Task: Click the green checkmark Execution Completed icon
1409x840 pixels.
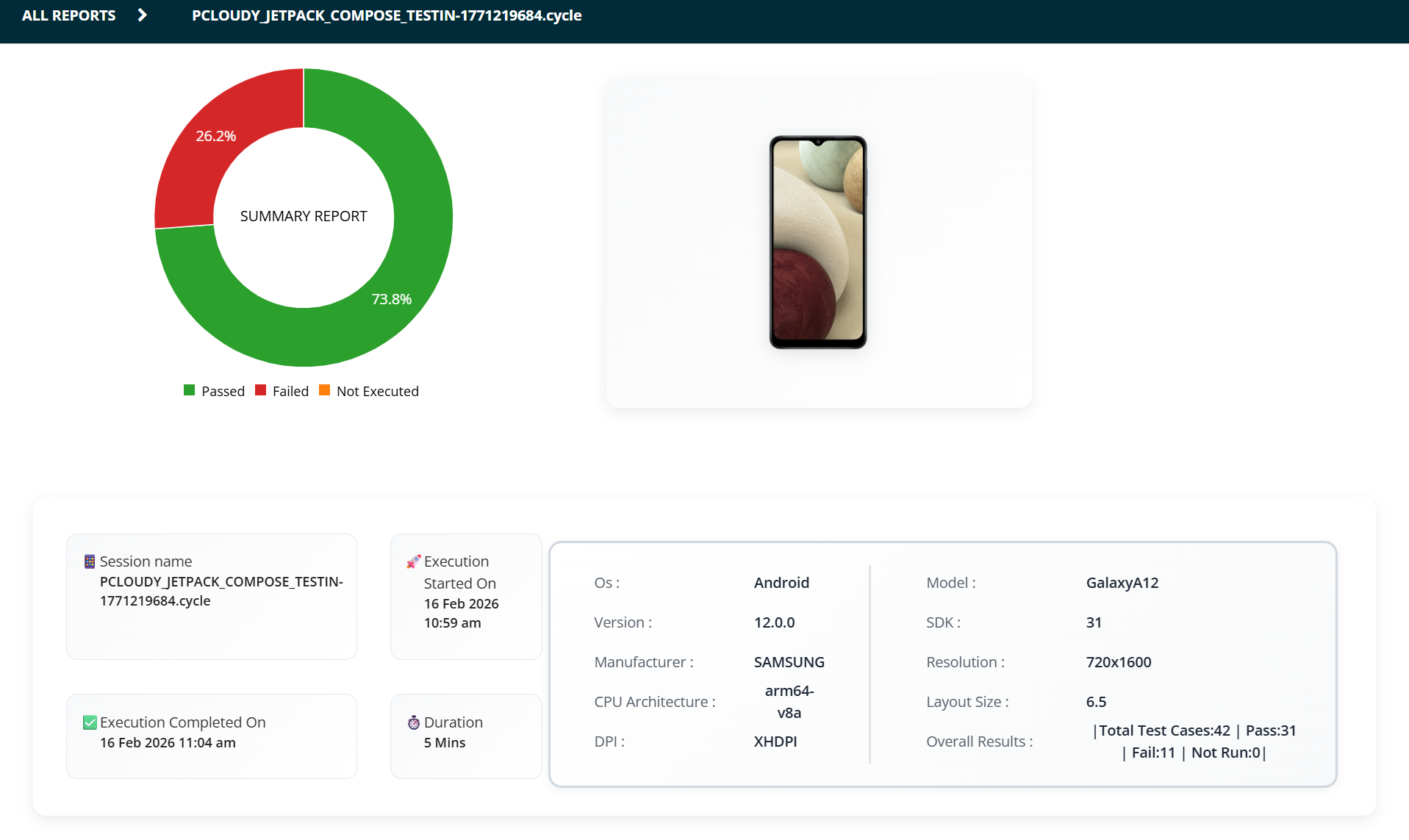Action: [90, 722]
